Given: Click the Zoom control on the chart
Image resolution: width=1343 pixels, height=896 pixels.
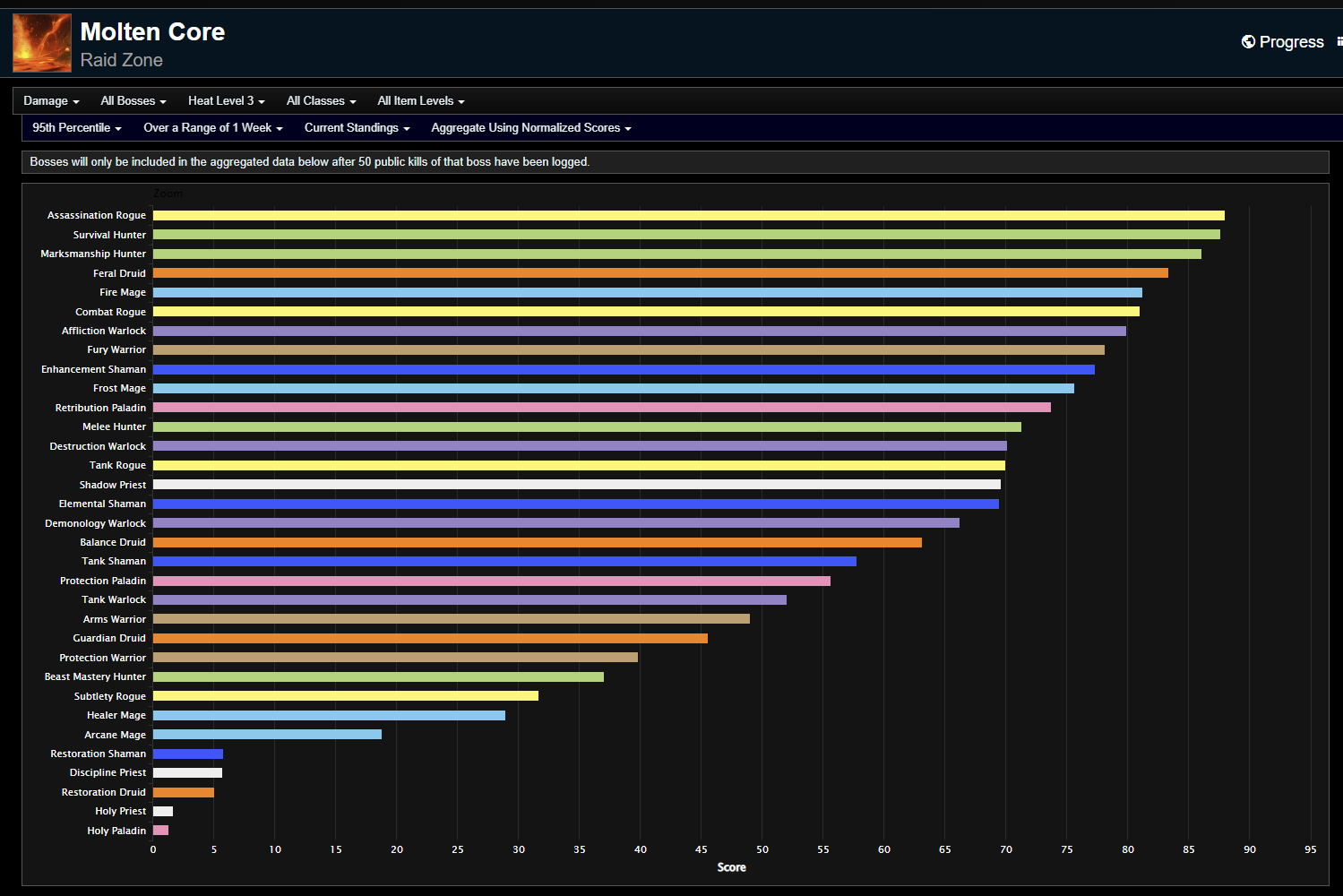Looking at the screenshot, I should (168, 193).
